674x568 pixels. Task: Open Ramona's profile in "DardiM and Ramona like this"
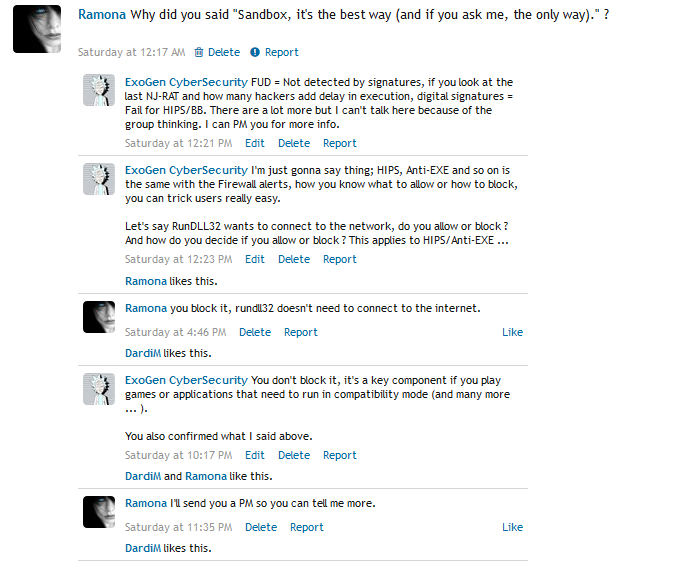(x=205, y=476)
